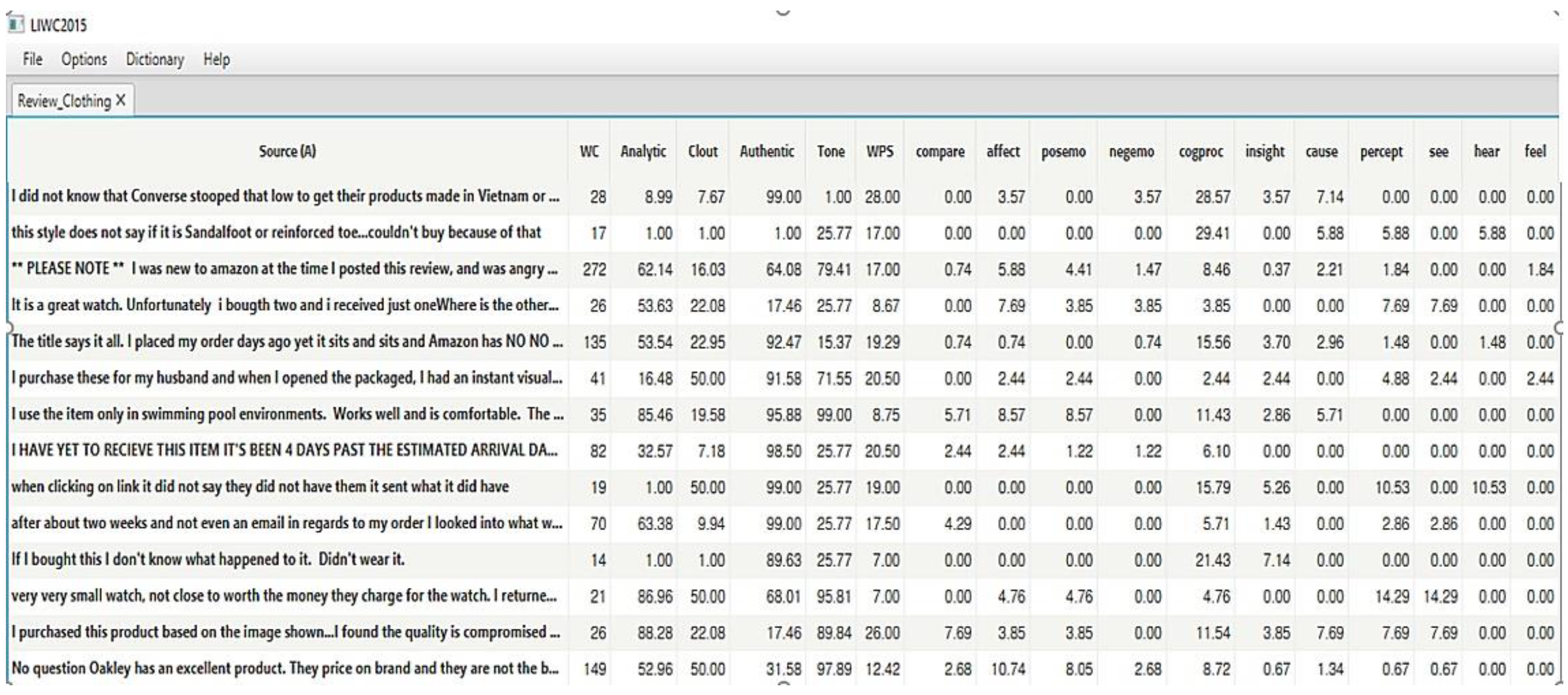This screenshot has height=695, width=1568.
Task: Open the Options menu
Action: tap(84, 60)
